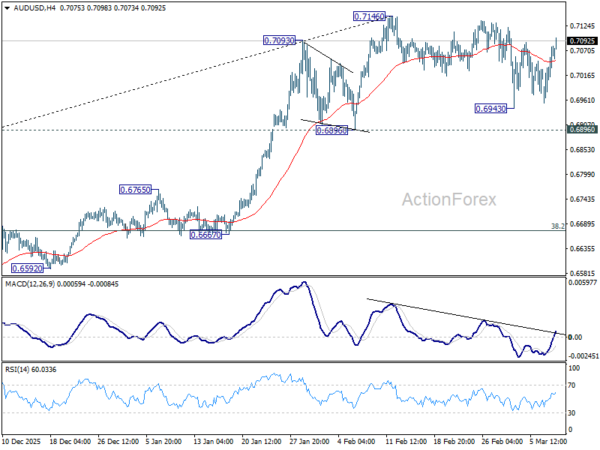
Task: Select the 0.69430 price label
Action: (x=491, y=109)
